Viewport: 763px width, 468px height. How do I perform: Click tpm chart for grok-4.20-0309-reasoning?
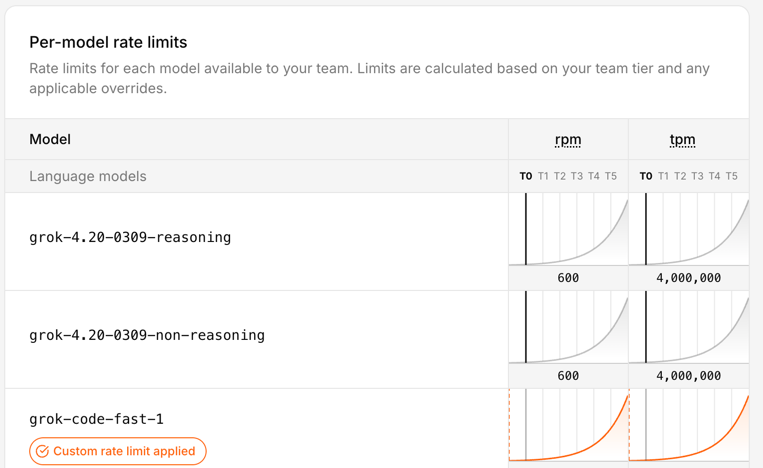(689, 230)
